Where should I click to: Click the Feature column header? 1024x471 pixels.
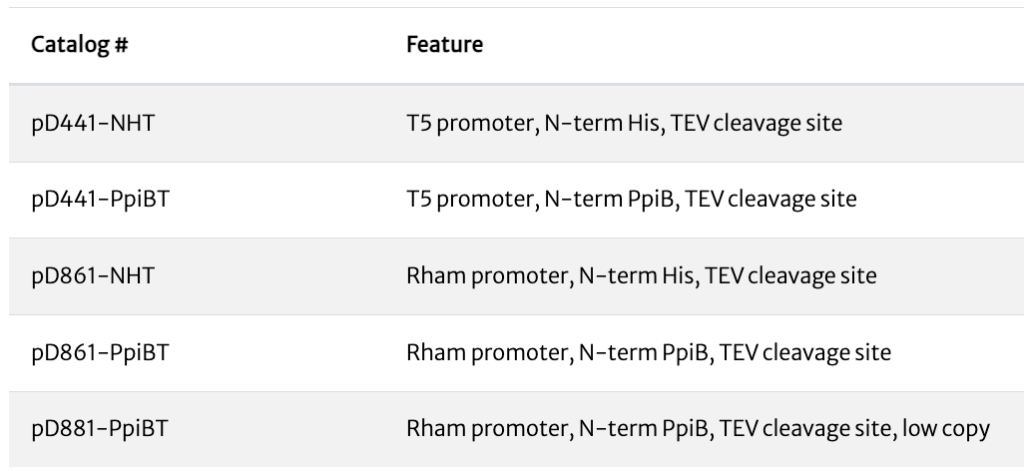445,44
